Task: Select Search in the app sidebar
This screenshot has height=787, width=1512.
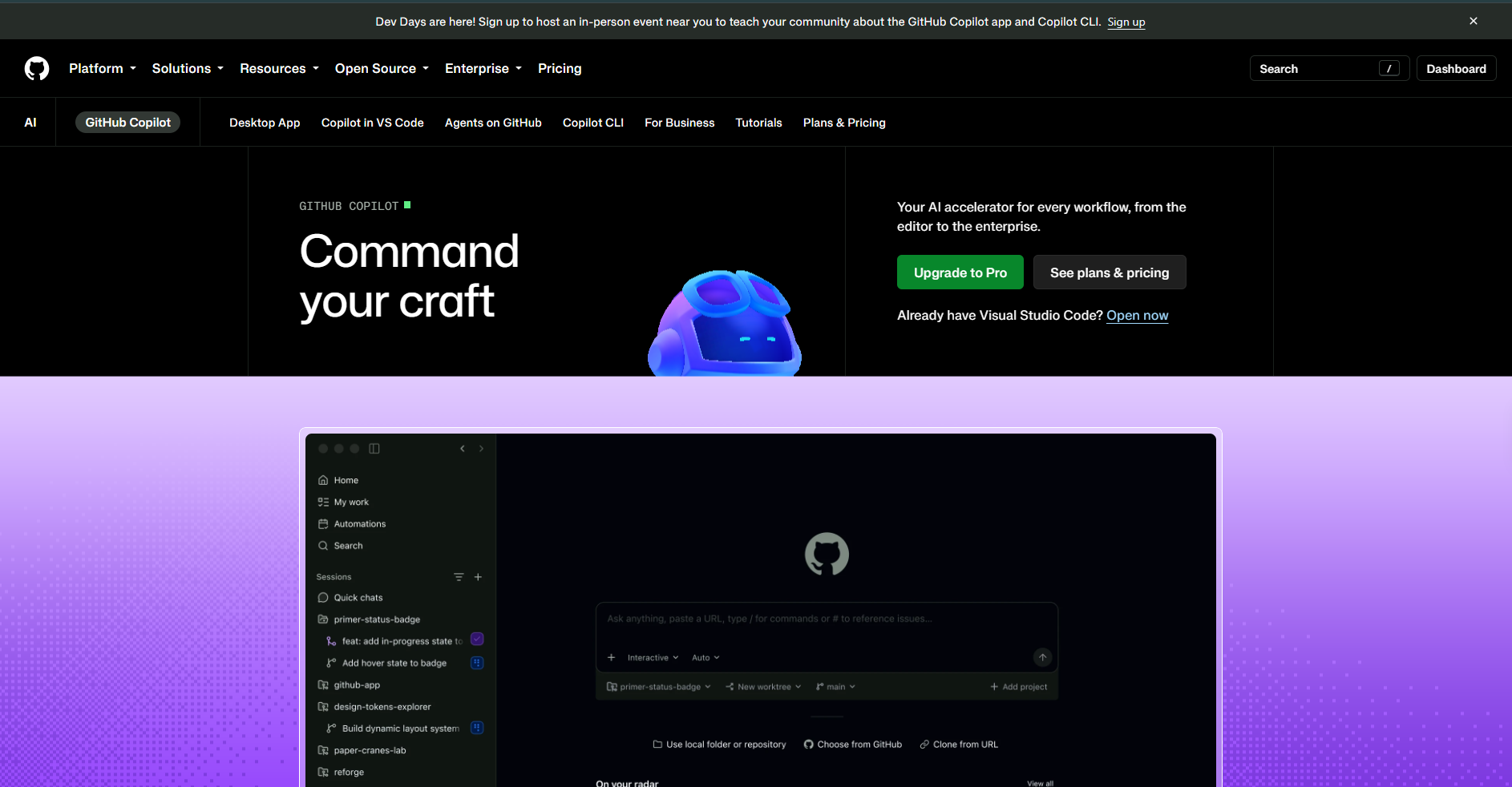Action: tap(341, 546)
